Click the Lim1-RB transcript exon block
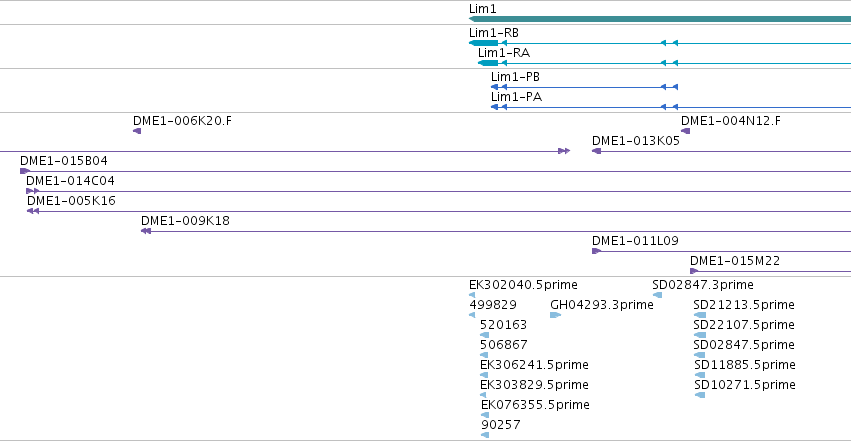This screenshot has height=441, width=851. click(x=484, y=43)
